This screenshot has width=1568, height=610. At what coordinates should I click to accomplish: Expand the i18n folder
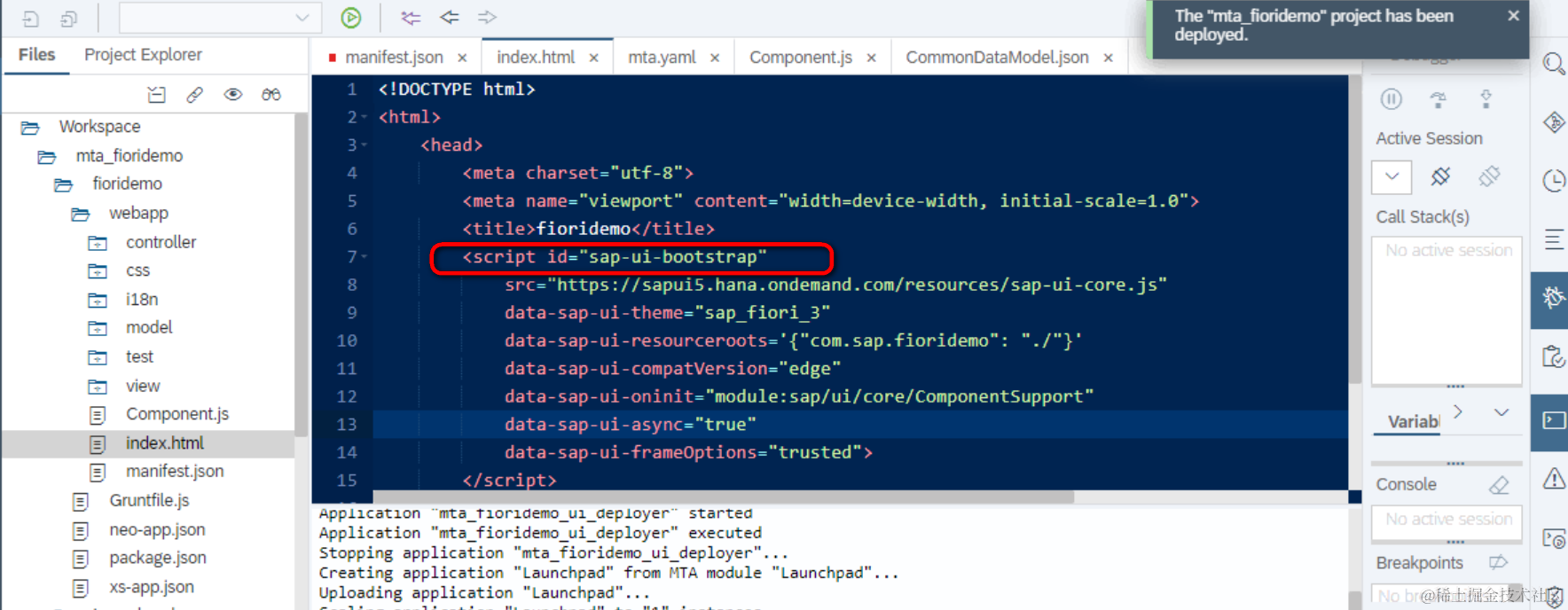click(98, 301)
